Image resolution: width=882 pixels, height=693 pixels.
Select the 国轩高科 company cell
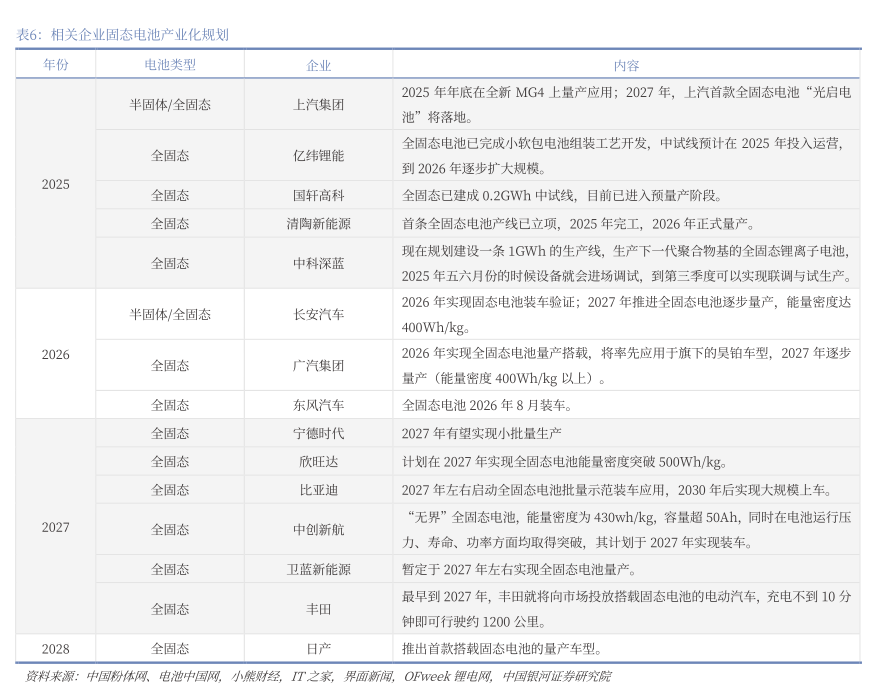pyautogui.click(x=318, y=195)
